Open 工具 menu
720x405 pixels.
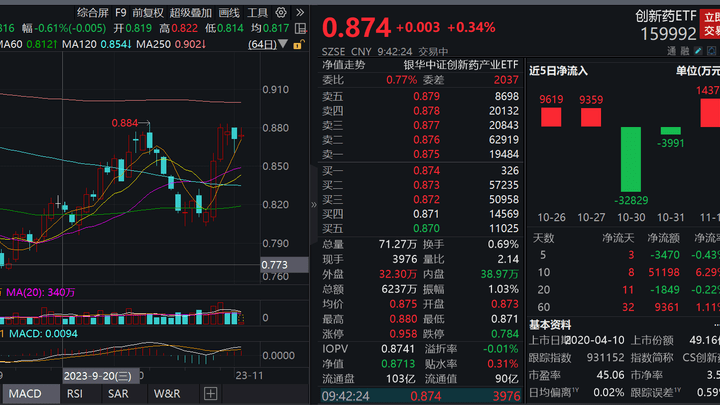click(x=257, y=13)
